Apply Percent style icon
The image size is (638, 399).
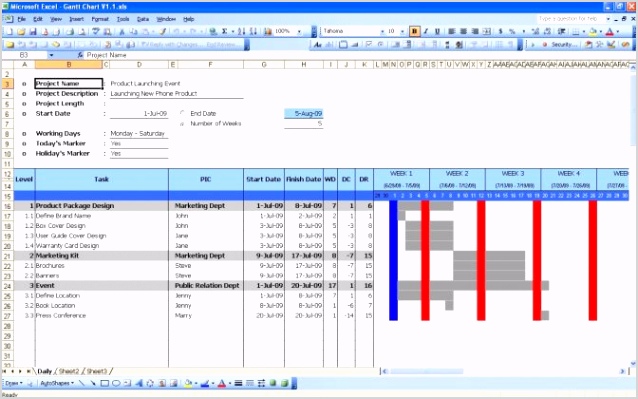point(512,31)
